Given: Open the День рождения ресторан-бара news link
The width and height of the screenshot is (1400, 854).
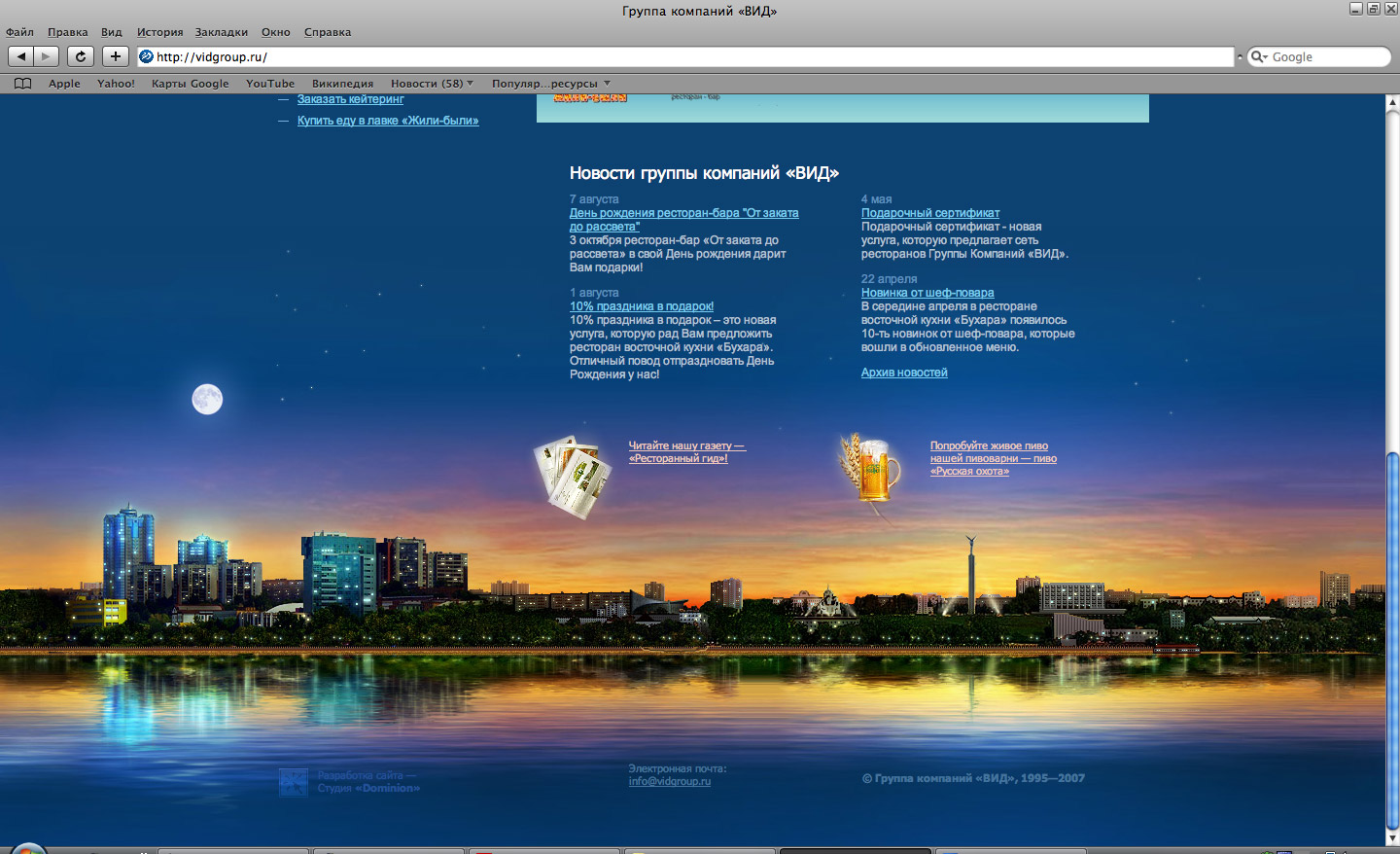Looking at the screenshot, I should click(684, 220).
